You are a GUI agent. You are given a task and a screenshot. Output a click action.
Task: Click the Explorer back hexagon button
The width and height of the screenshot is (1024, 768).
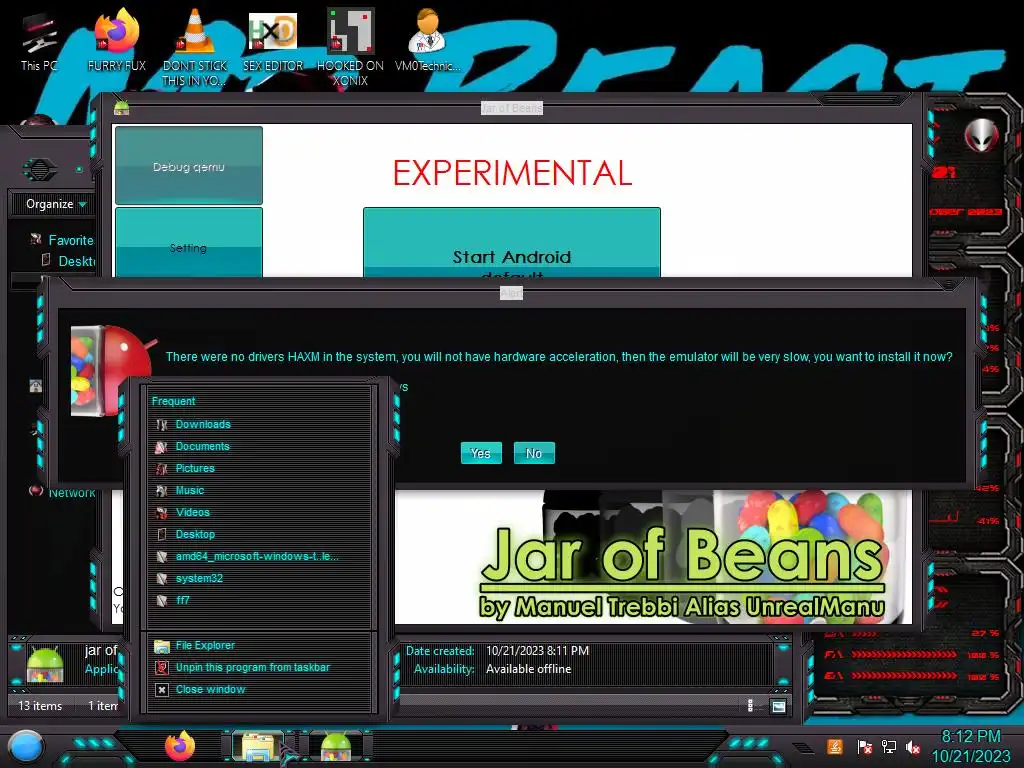[40, 170]
